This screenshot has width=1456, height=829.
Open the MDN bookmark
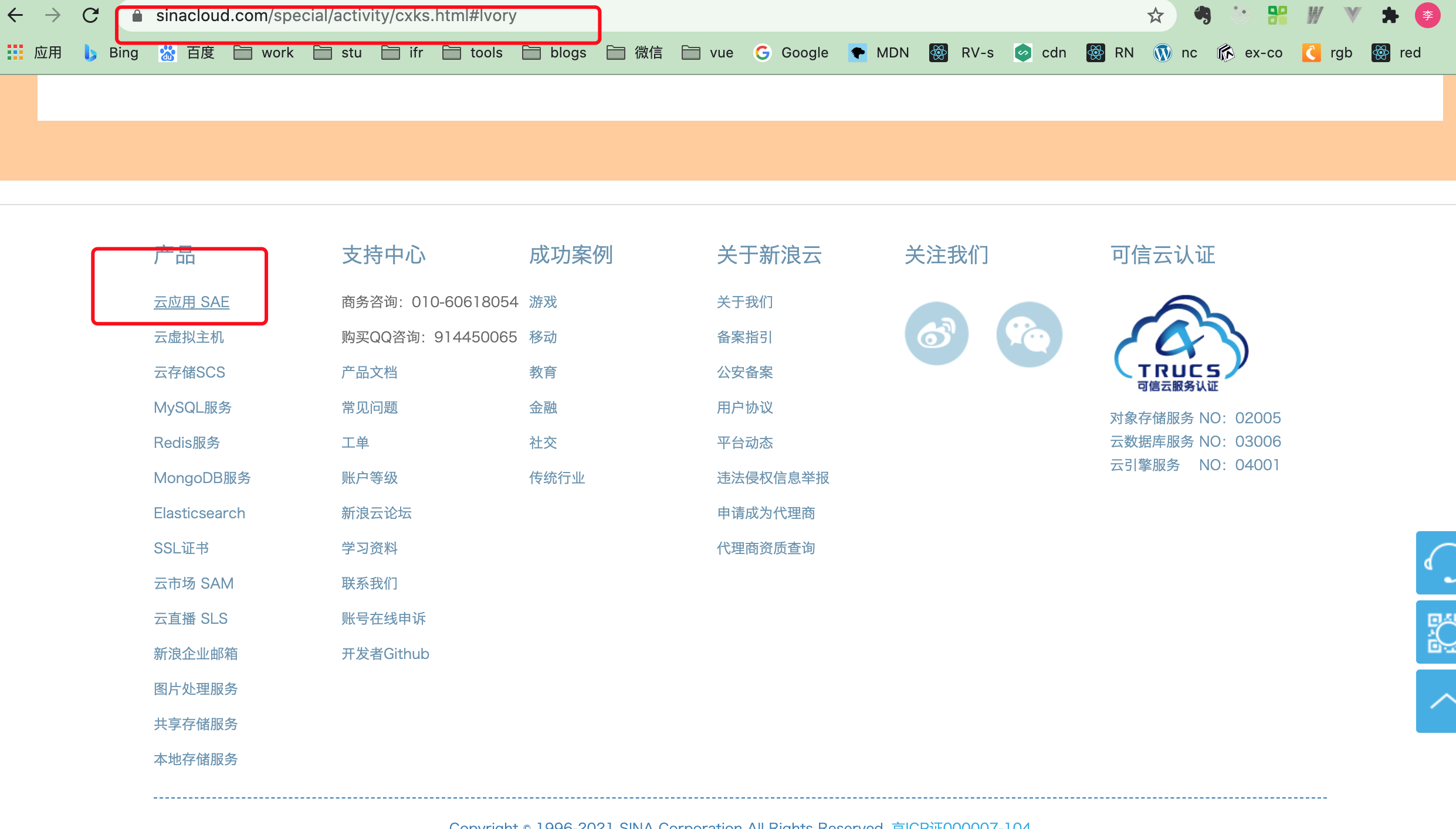click(x=879, y=53)
